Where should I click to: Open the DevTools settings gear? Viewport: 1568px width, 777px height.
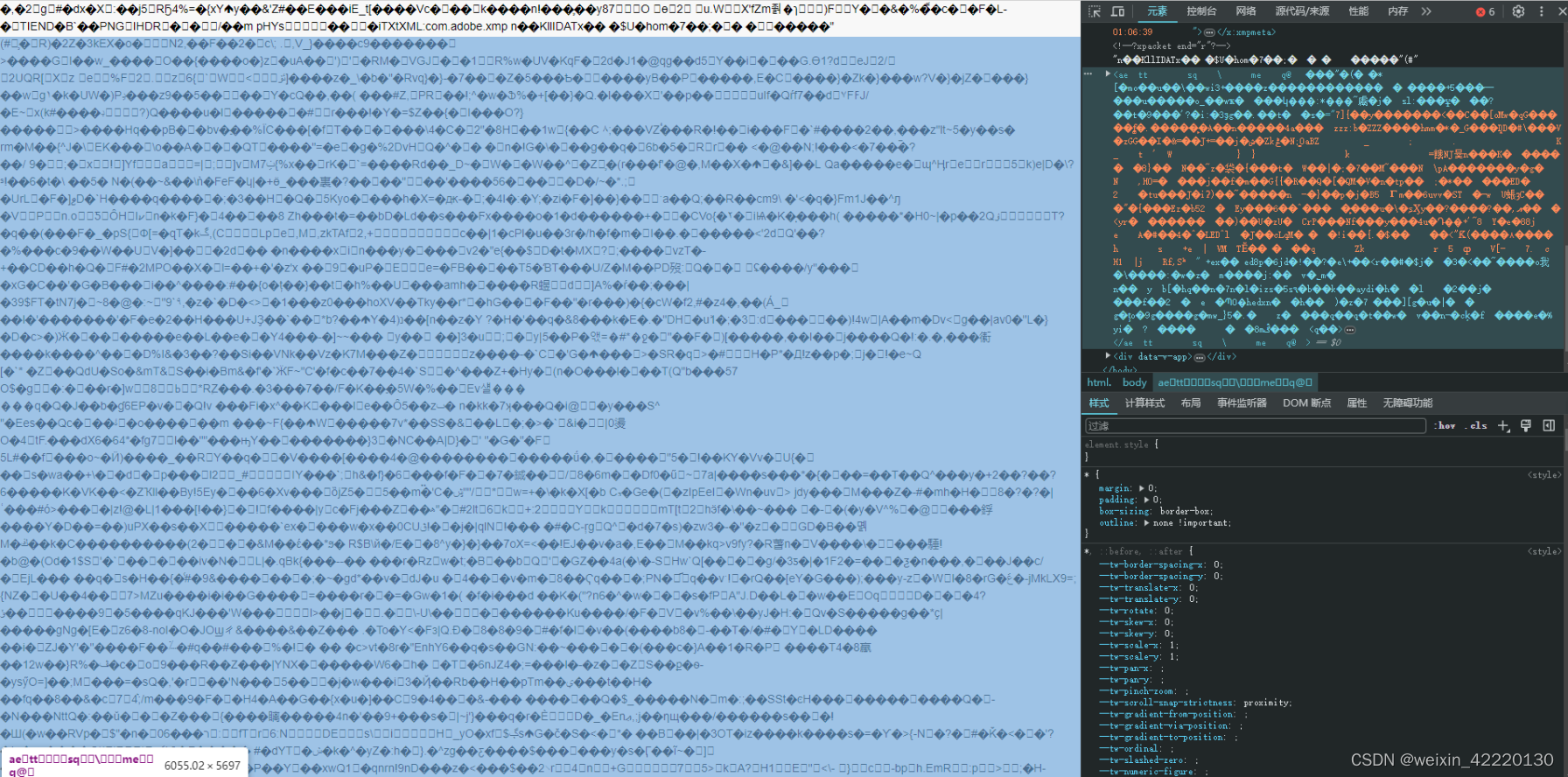point(1518,11)
